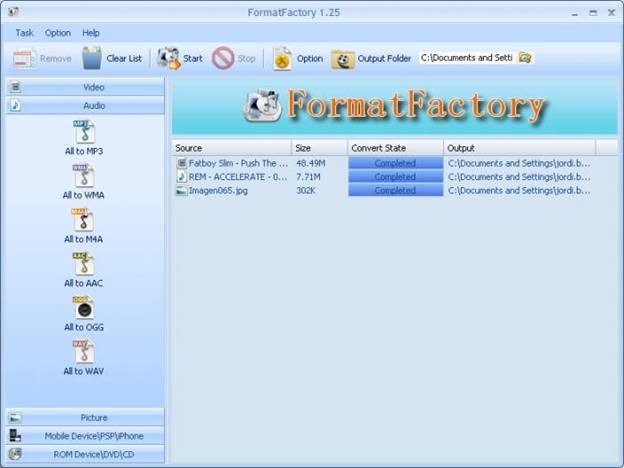Image resolution: width=624 pixels, height=468 pixels.
Task: Click the browse folder icon beside output path
Action: [525, 58]
